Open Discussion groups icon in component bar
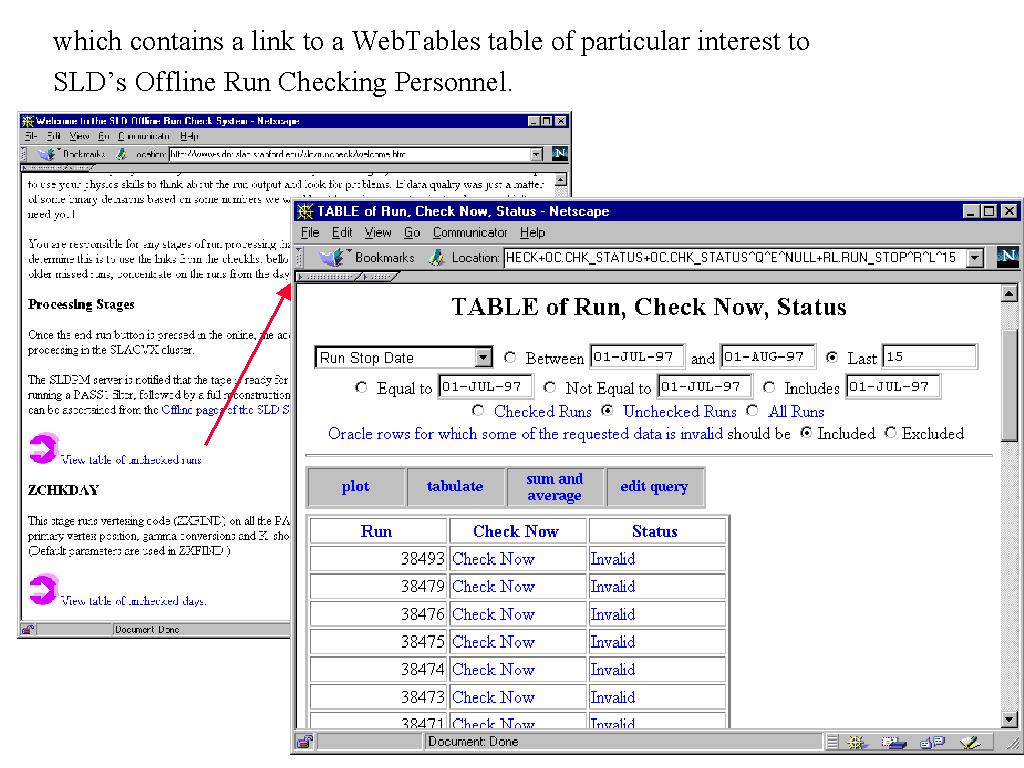This screenshot has width=1024, height=768. click(932, 742)
